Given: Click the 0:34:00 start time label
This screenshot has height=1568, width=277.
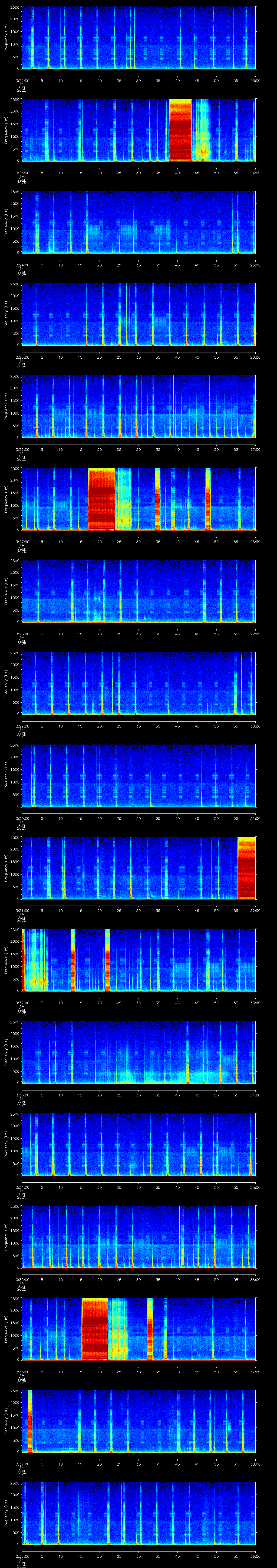Looking at the screenshot, I should [22, 1187].
